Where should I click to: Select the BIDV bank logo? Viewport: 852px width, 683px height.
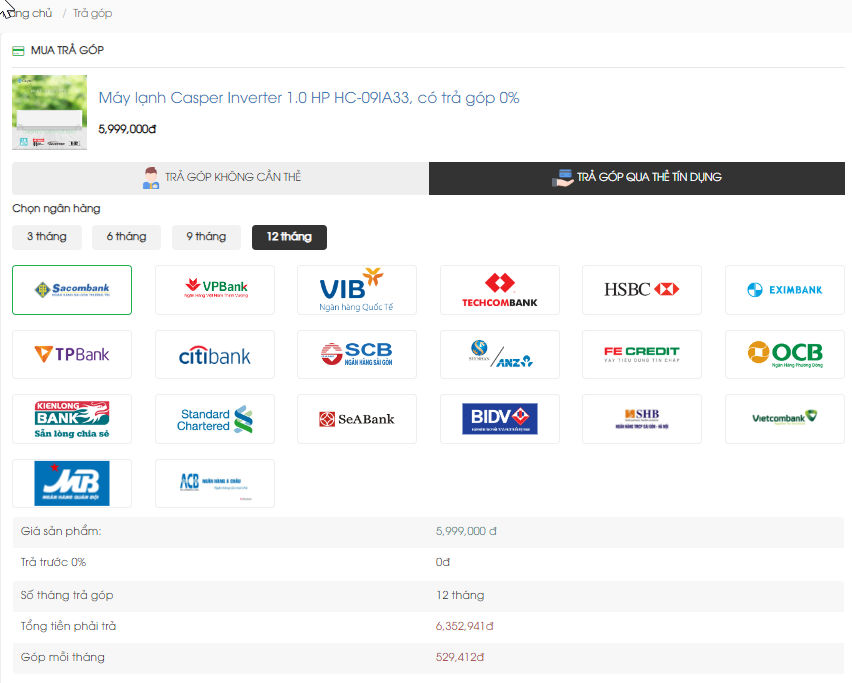(499, 419)
